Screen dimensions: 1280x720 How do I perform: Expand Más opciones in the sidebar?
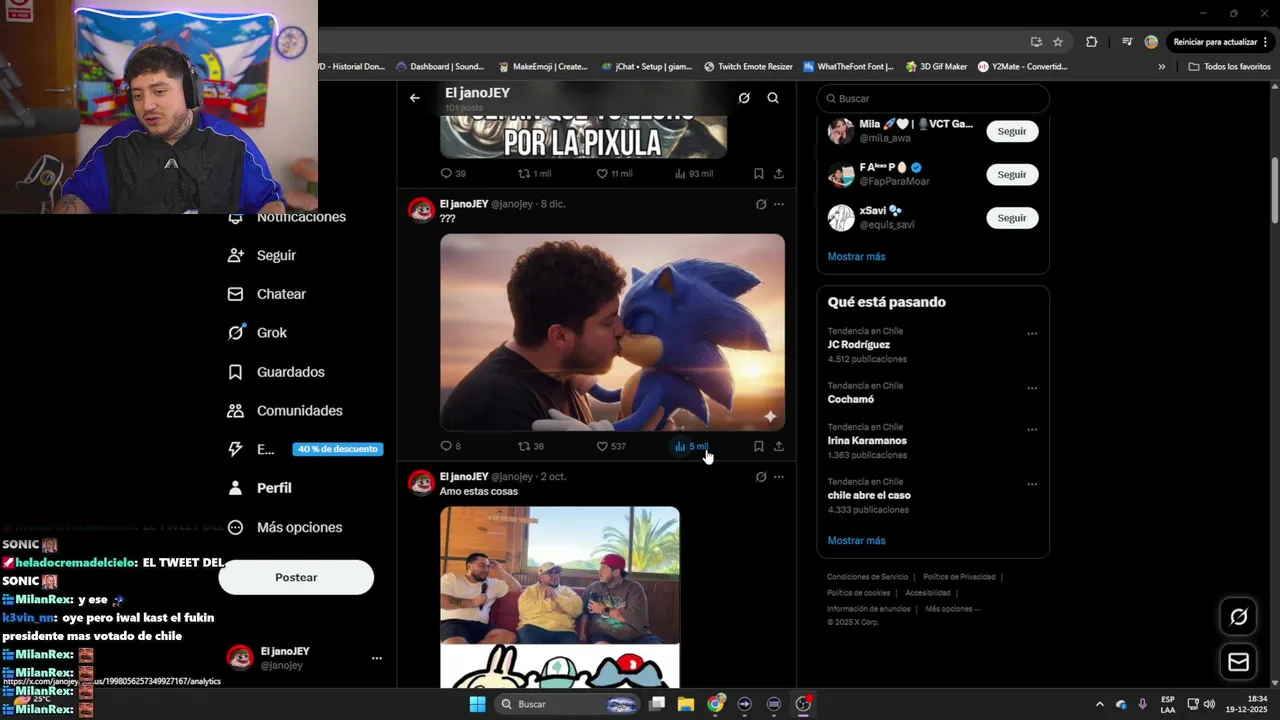[x=285, y=527]
